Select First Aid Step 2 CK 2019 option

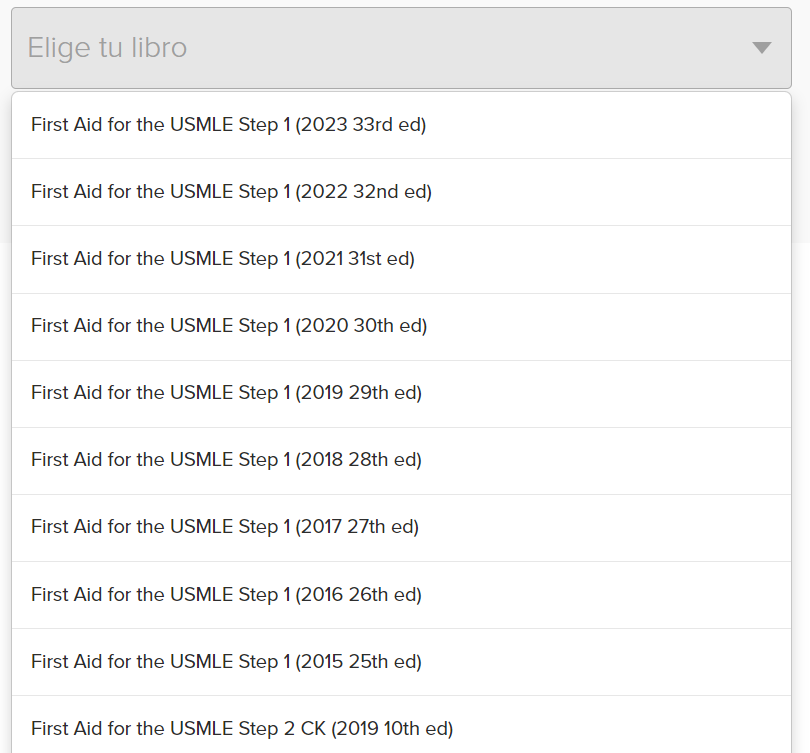pos(242,728)
